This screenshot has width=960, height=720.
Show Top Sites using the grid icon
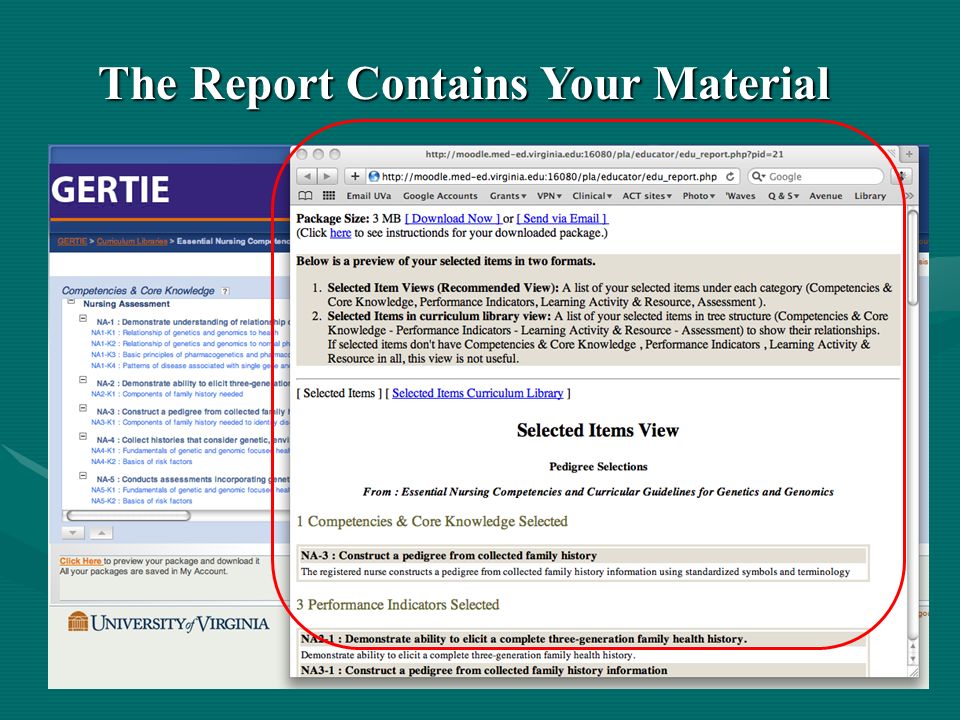[329, 196]
